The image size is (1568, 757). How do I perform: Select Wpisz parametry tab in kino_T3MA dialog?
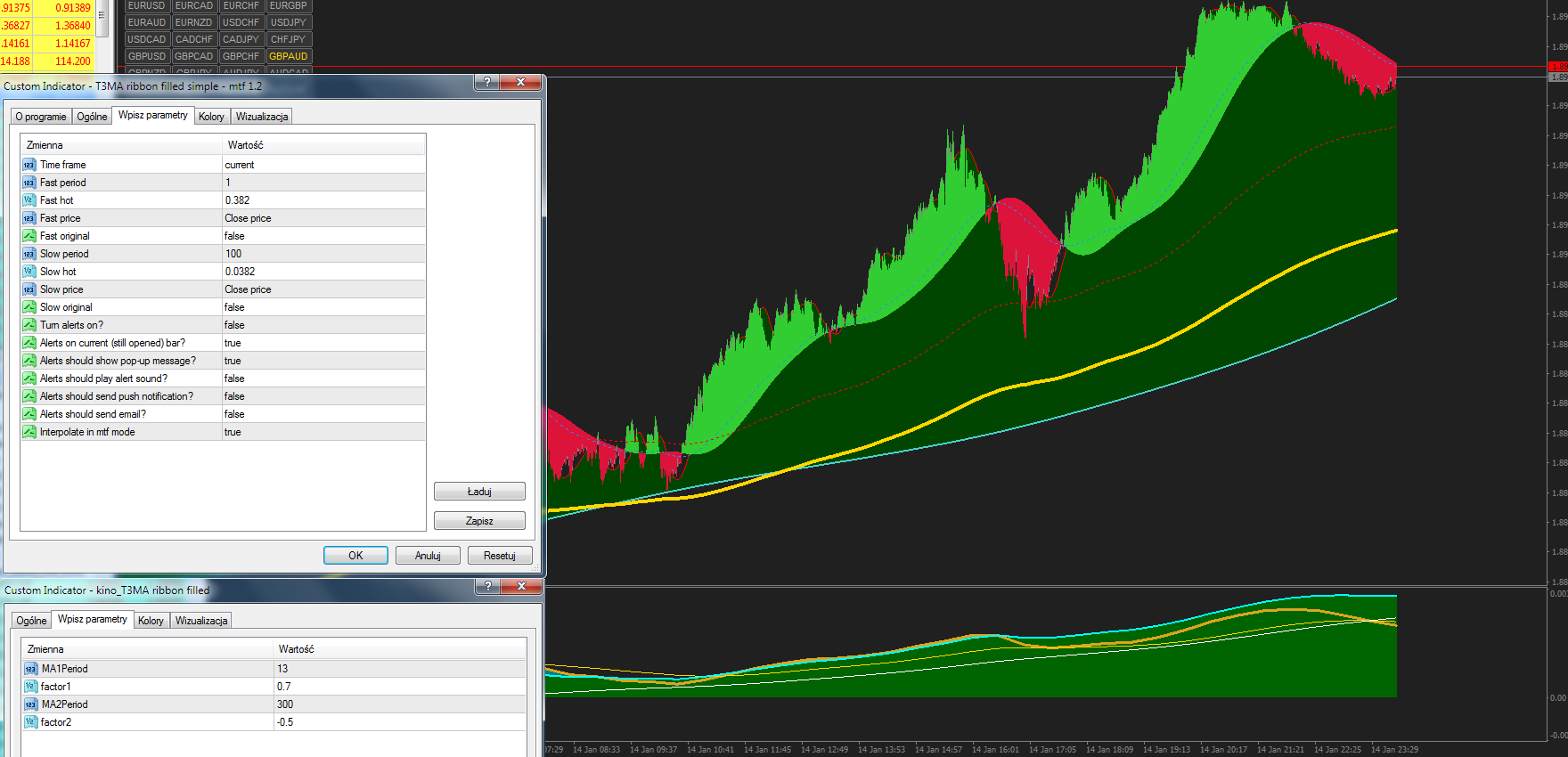tap(93, 619)
